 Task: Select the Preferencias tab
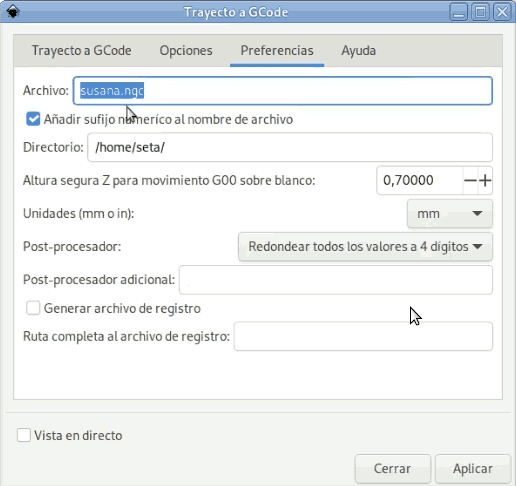tap(277, 51)
